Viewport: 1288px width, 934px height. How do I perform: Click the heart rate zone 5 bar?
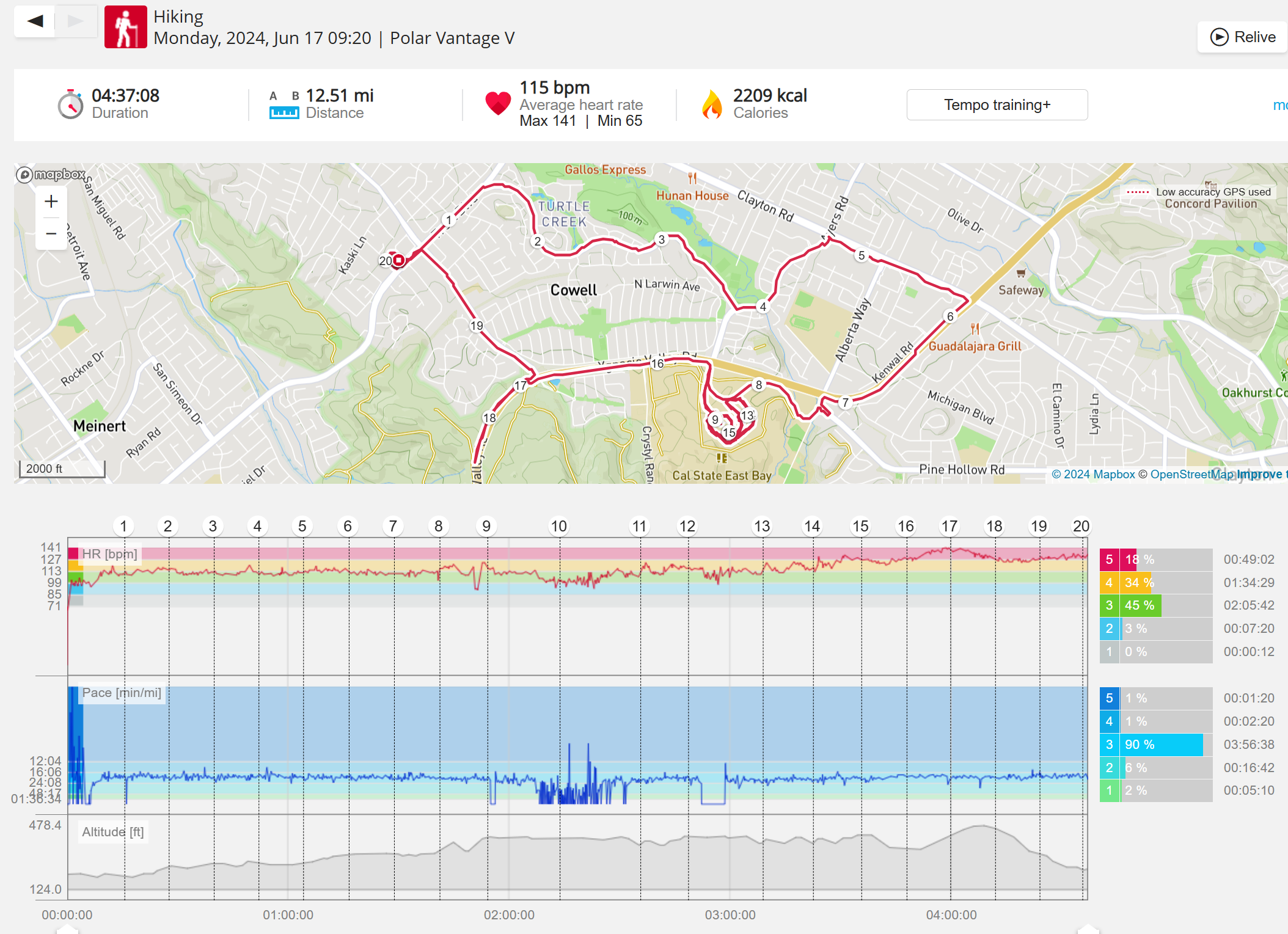click(x=1155, y=560)
